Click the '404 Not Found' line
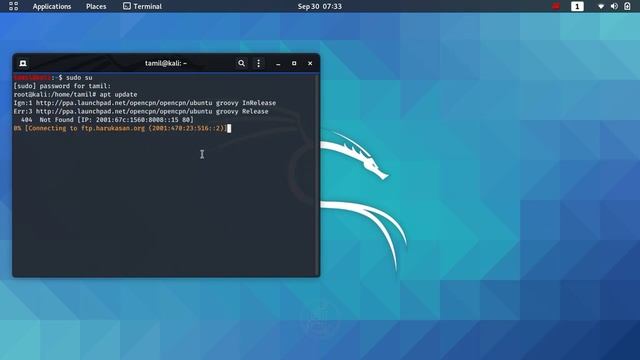Screen dimensions: 640x360 [107, 120]
